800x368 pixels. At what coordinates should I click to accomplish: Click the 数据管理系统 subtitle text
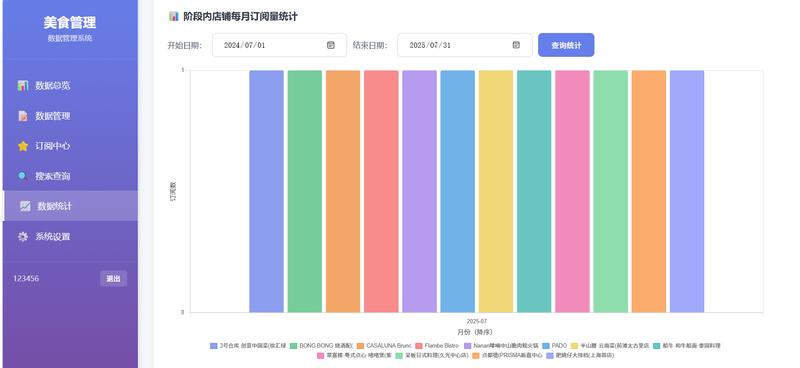[70, 38]
